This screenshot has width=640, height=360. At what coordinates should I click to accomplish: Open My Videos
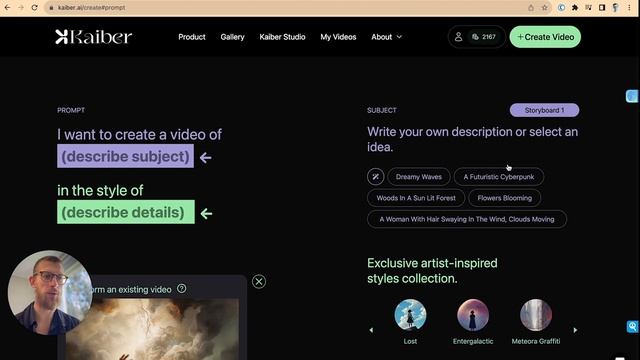coord(338,37)
